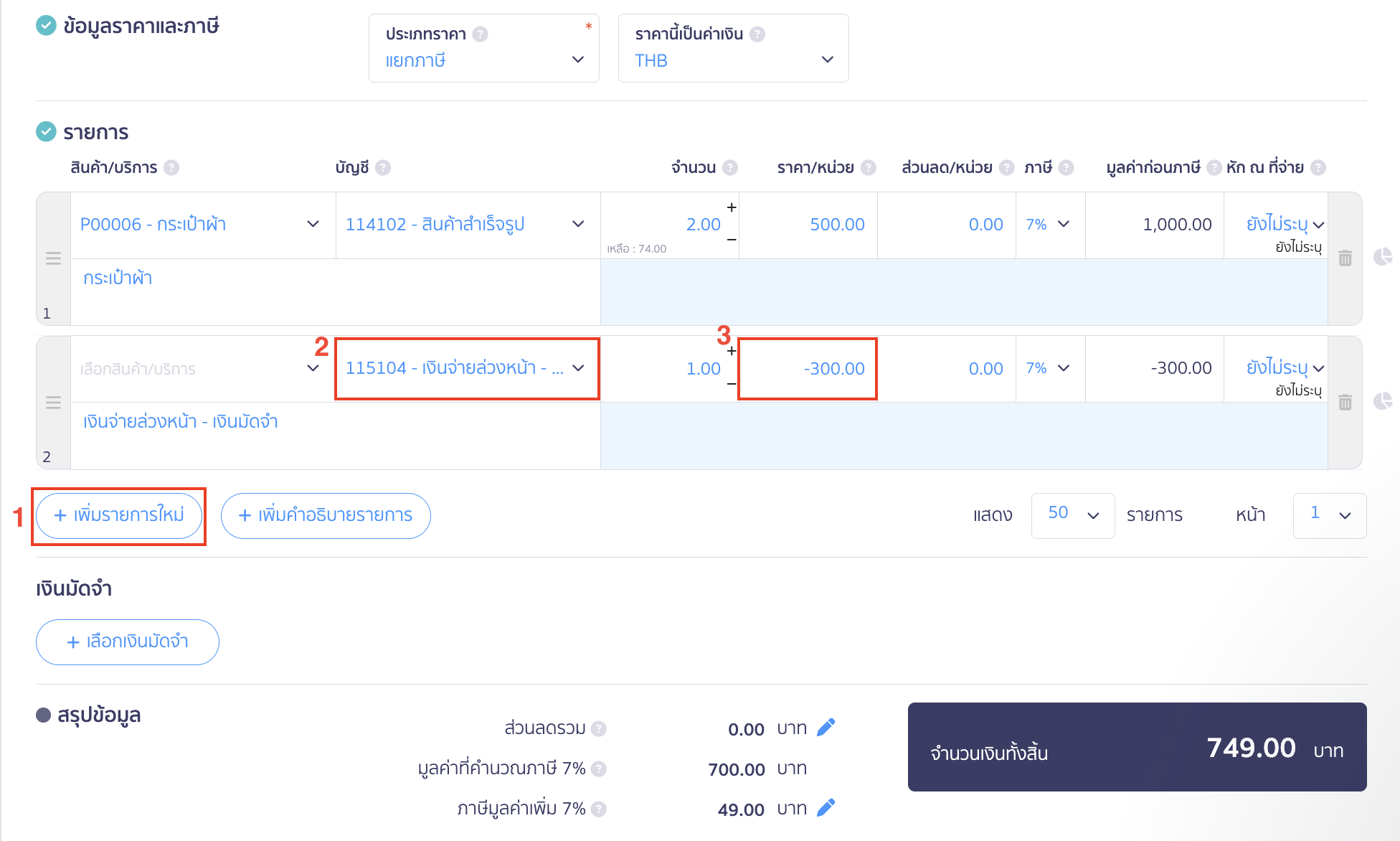Click the drag handle on row 2

click(x=53, y=403)
